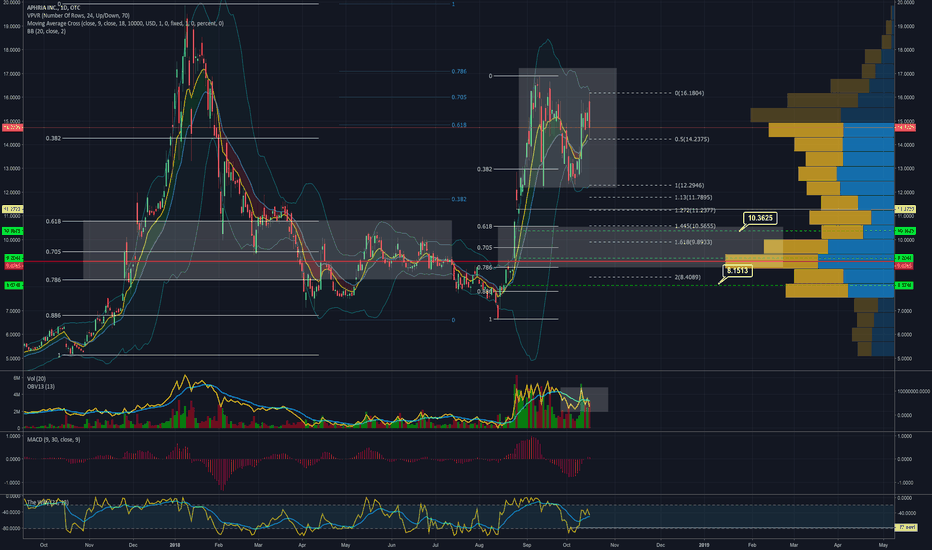
Task: Select the 1.272(11.2377) extension level label
Action: 695,210
